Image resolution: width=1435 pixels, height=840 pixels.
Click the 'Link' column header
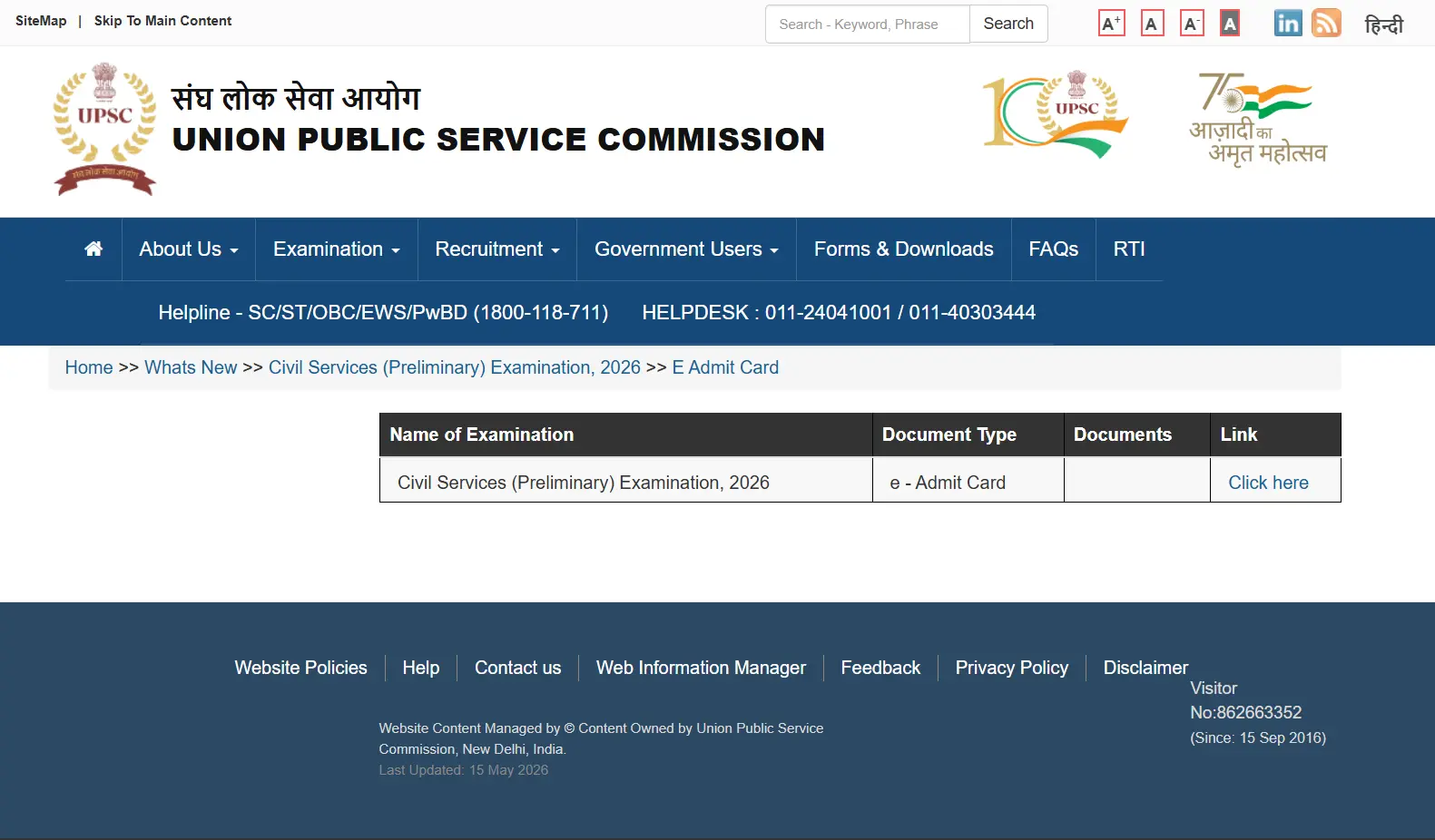click(1275, 435)
